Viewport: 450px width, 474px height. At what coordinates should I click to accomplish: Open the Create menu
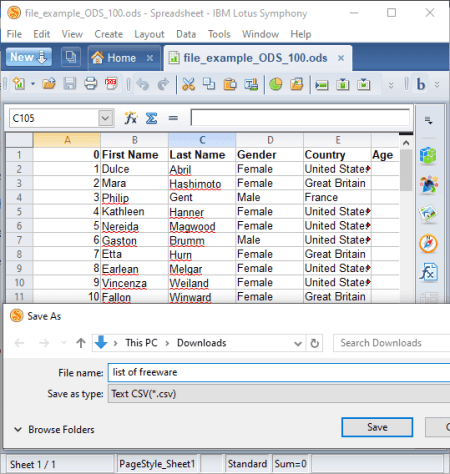pyautogui.click(x=108, y=34)
